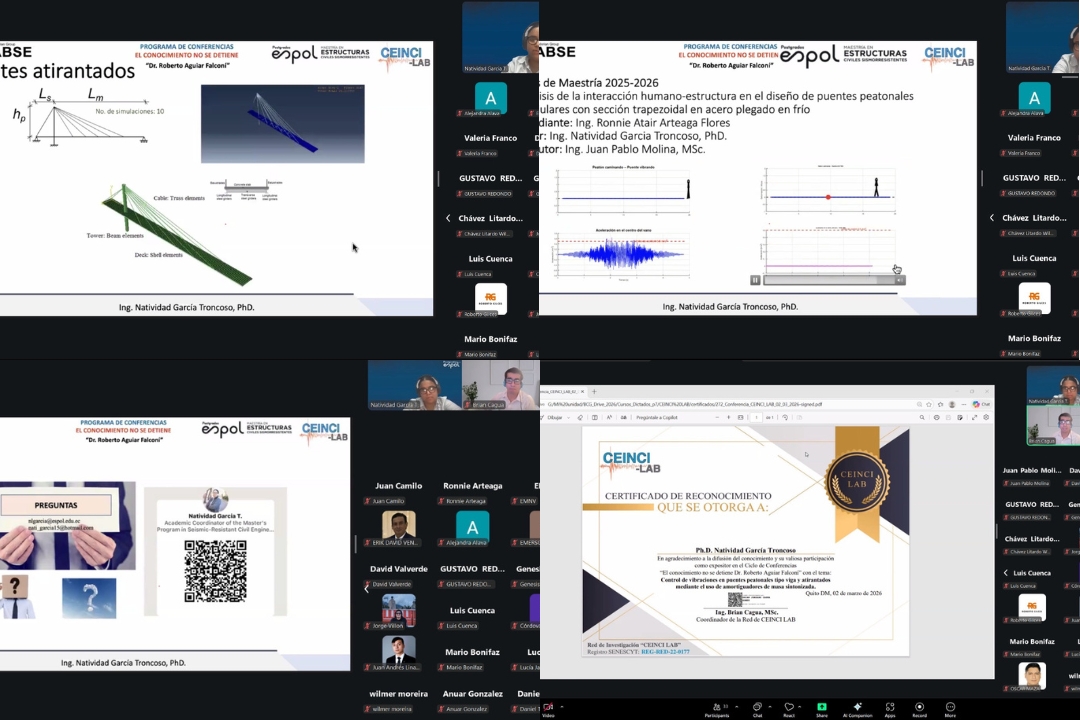The width and height of the screenshot is (1080, 720).
Task: Open Zoom's AI Companion
Action: (x=857, y=708)
